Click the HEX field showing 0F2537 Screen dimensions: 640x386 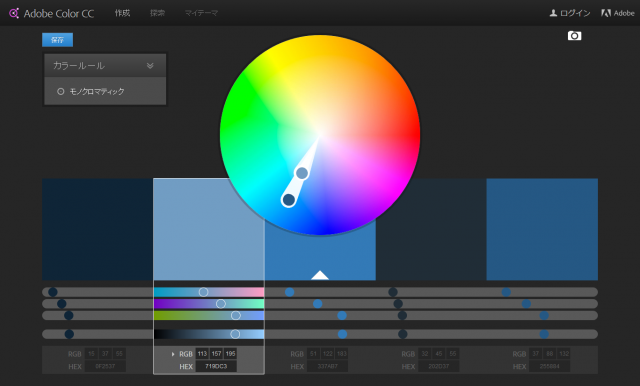(x=105, y=366)
